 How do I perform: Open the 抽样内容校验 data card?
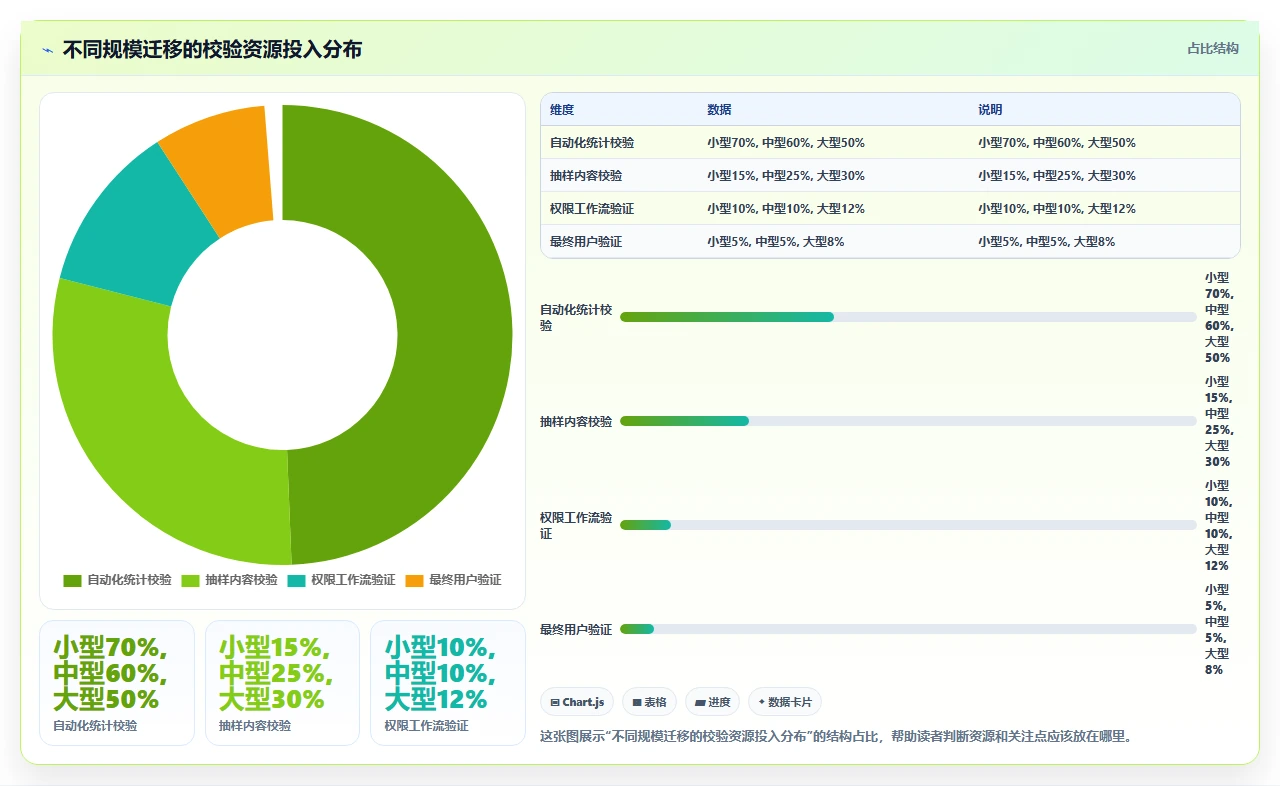pos(282,683)
